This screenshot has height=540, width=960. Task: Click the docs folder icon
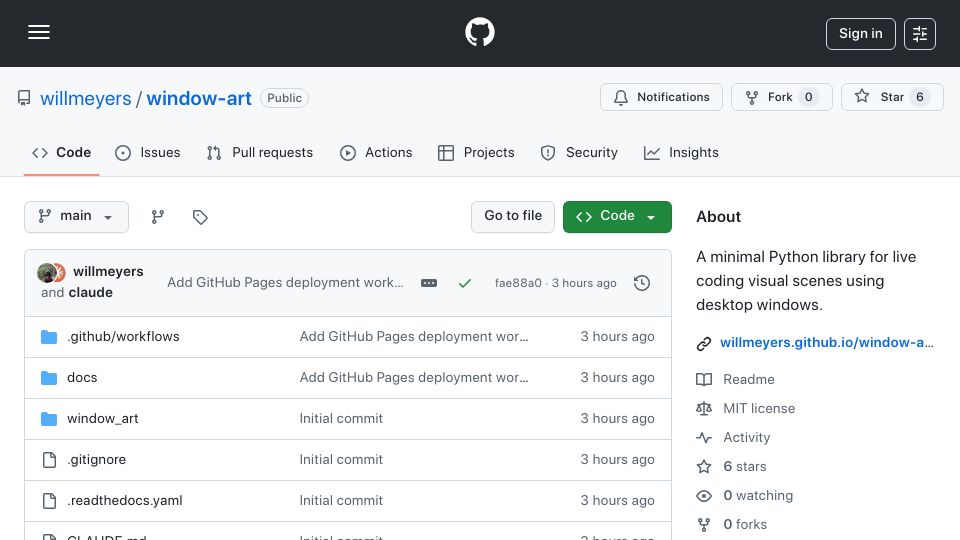pyautogui.click(x=49, y=378)
